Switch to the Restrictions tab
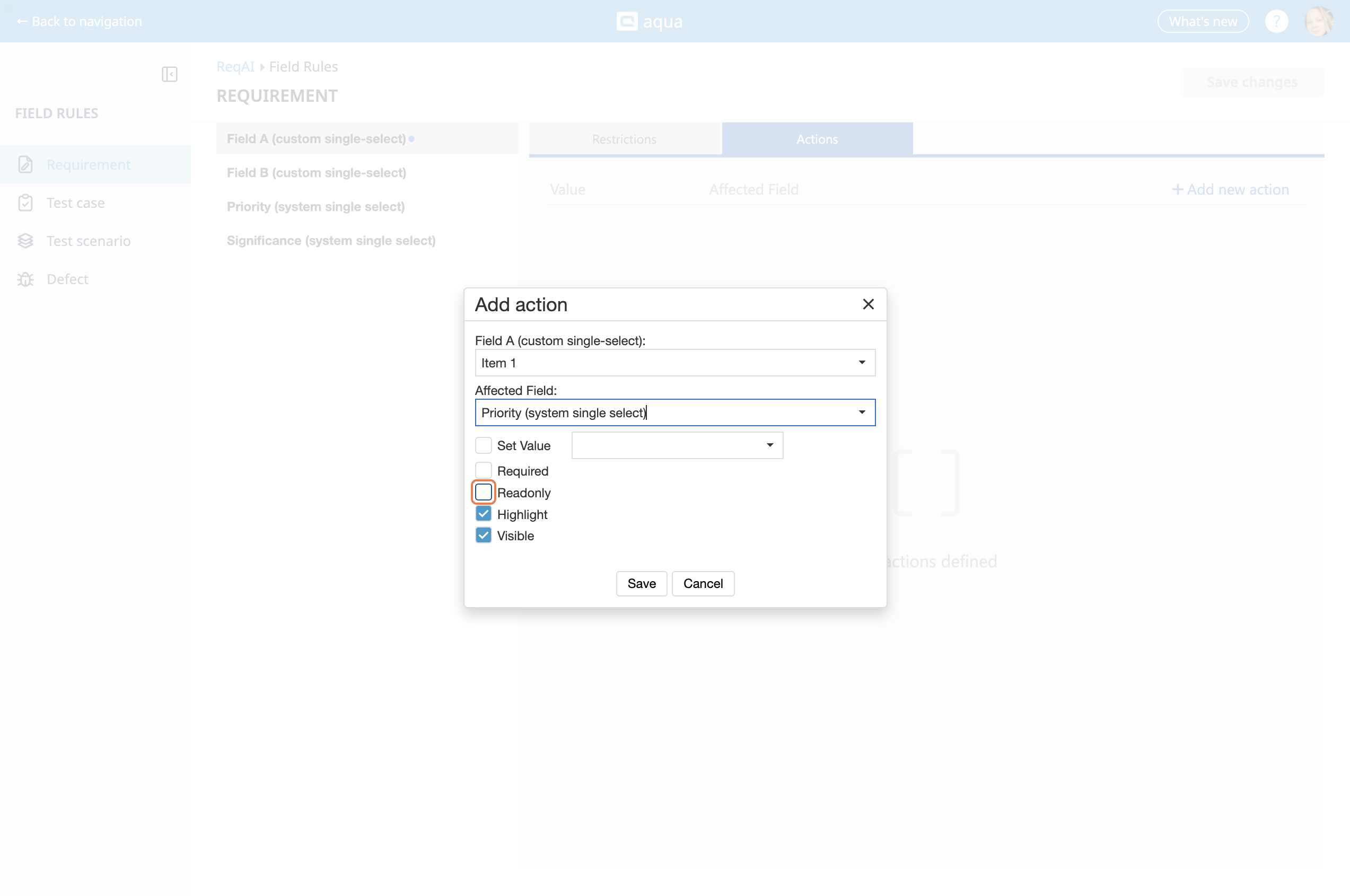 pos(624,139)
